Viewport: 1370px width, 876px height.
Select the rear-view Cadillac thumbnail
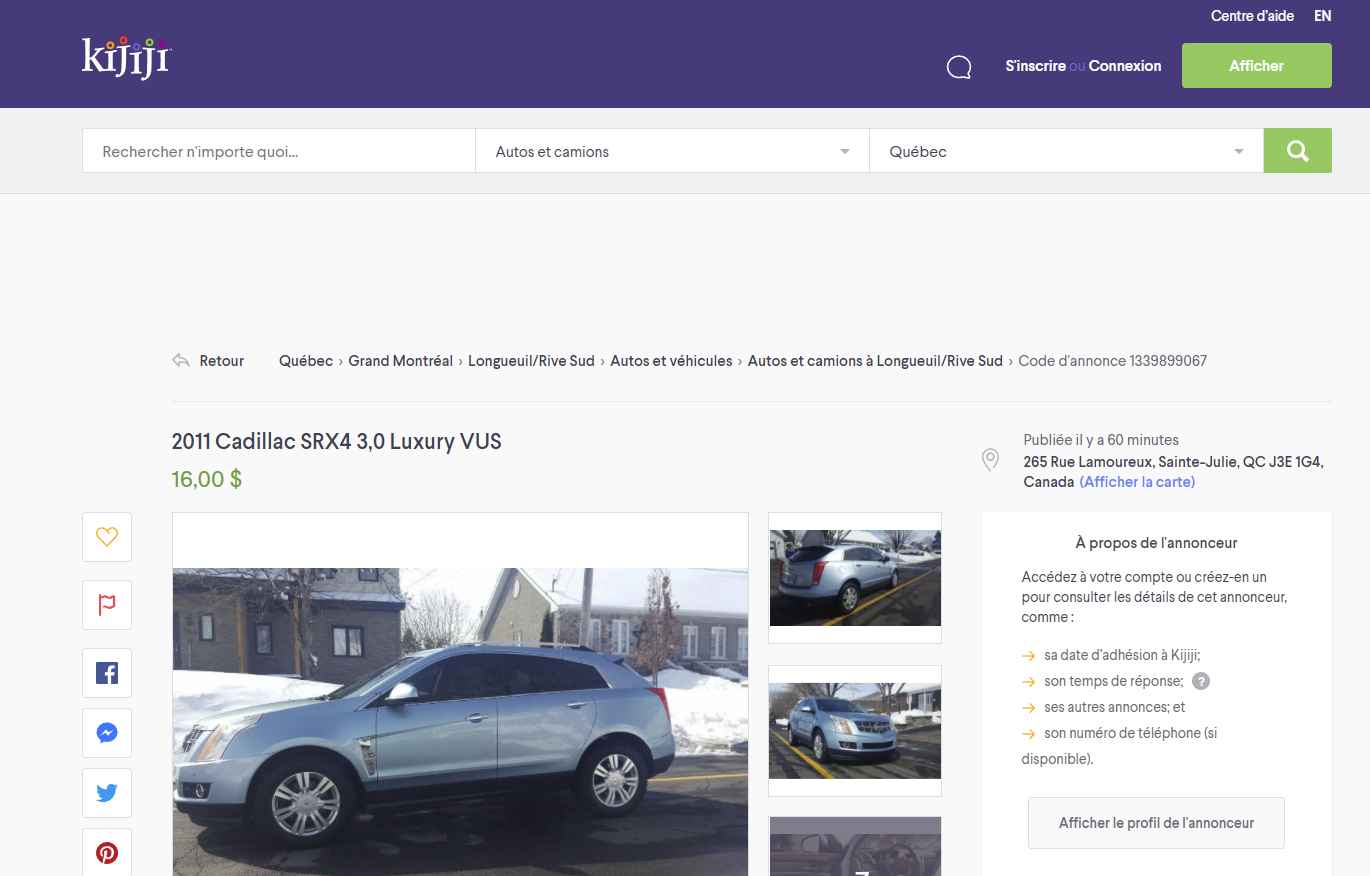click(x=855, y=578)
